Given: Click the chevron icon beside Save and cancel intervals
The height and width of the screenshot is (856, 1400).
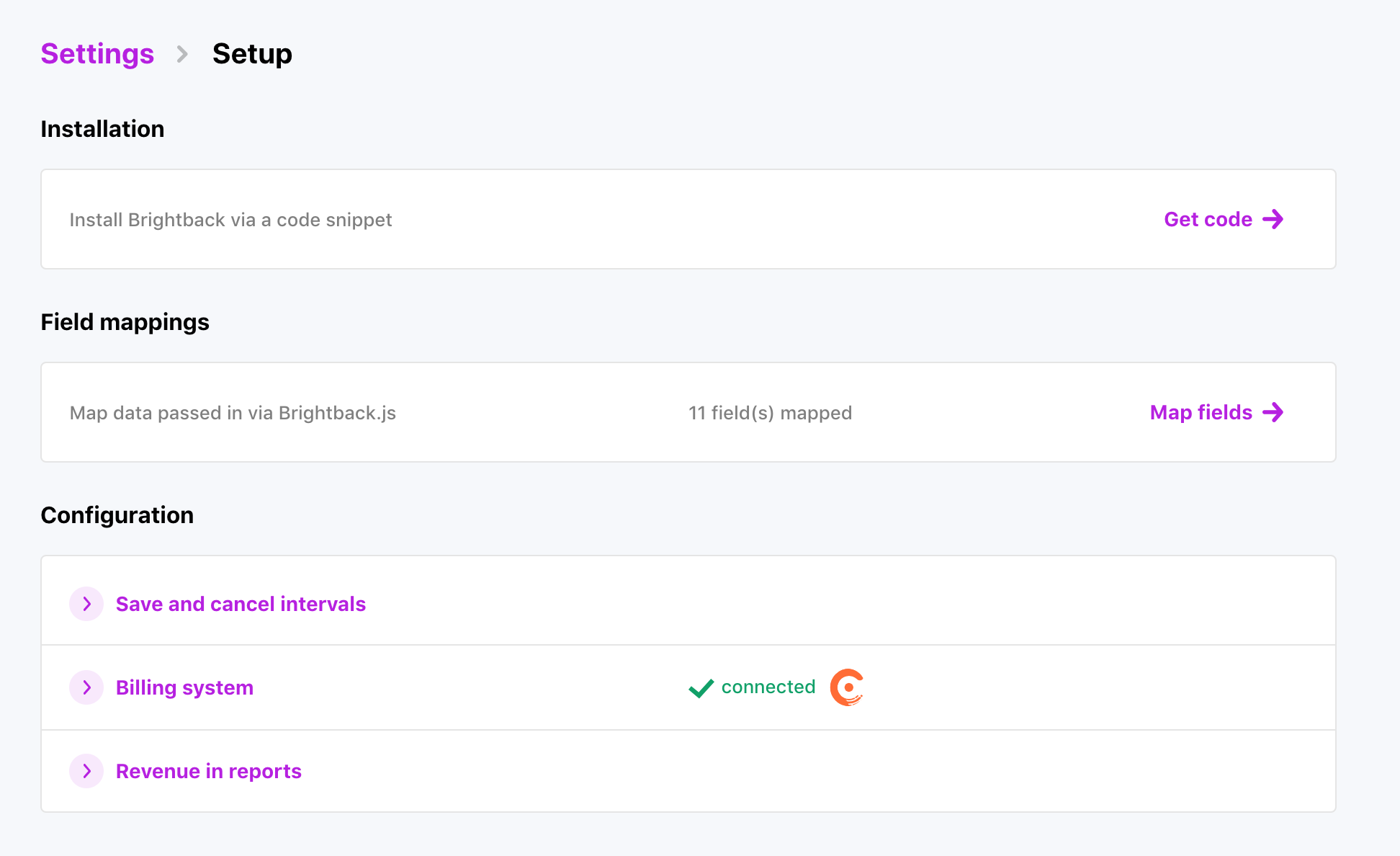Looking at the screenshot, I should pos(86,604).
